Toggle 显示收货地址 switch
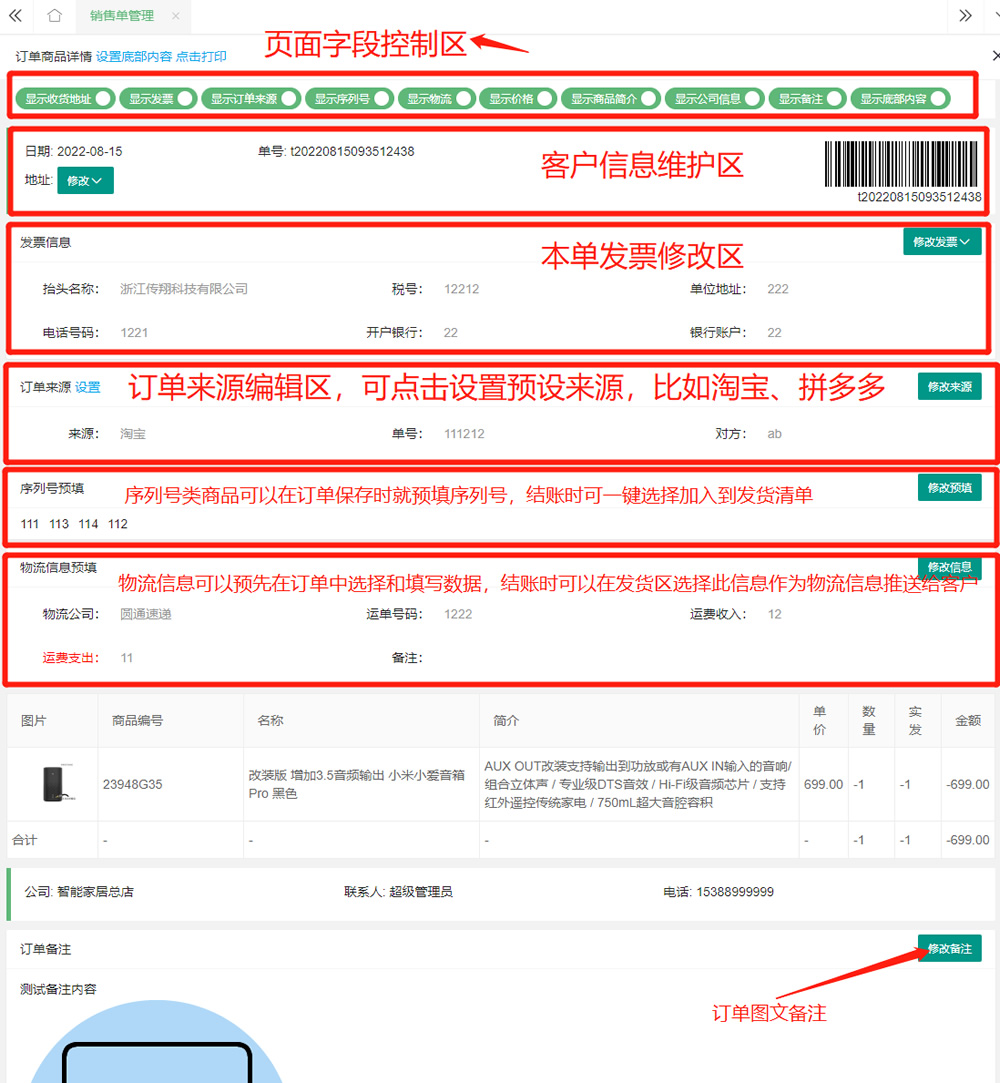The height and width of the screenshot is (1083, 1000). pos(64,99)
